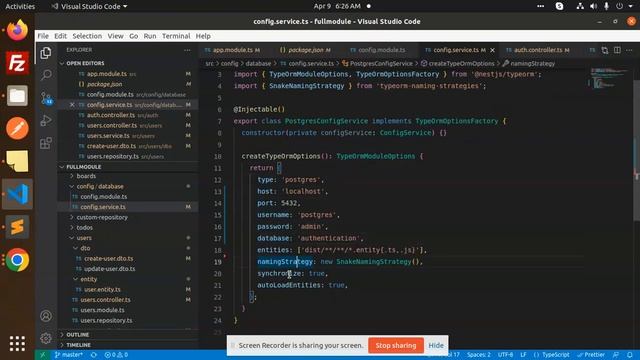Open the Explorer view in activity bar
This screenshot has height=360, width=640.
coord(46,53)
